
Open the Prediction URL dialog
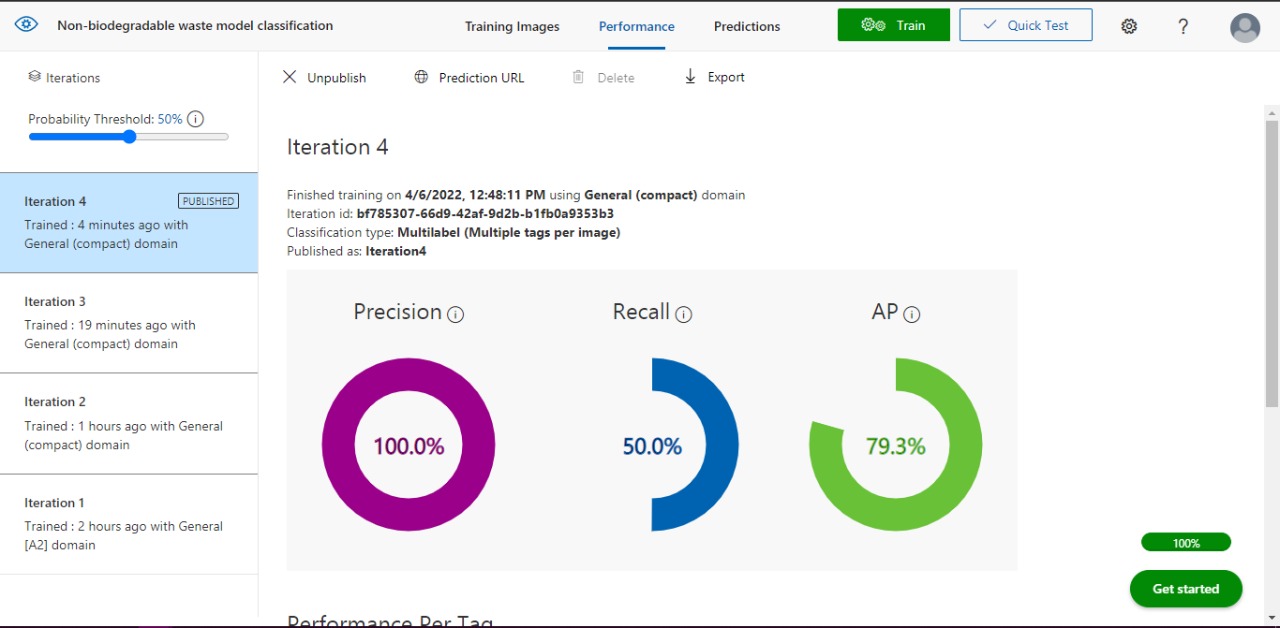tap(469, 77)
